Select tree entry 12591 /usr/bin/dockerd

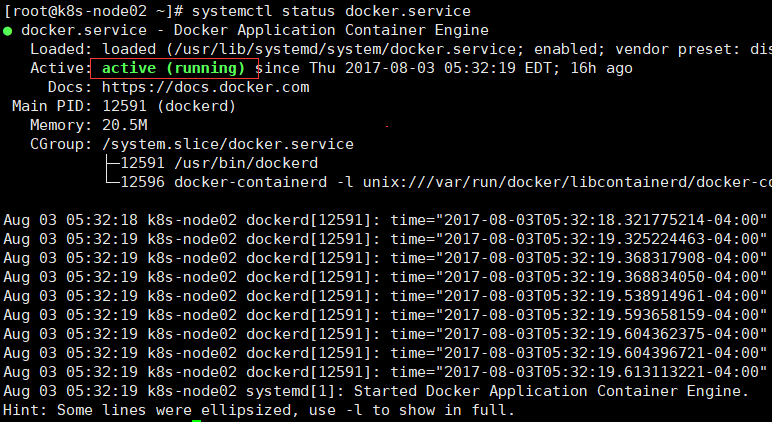click(x=219, y=163)
